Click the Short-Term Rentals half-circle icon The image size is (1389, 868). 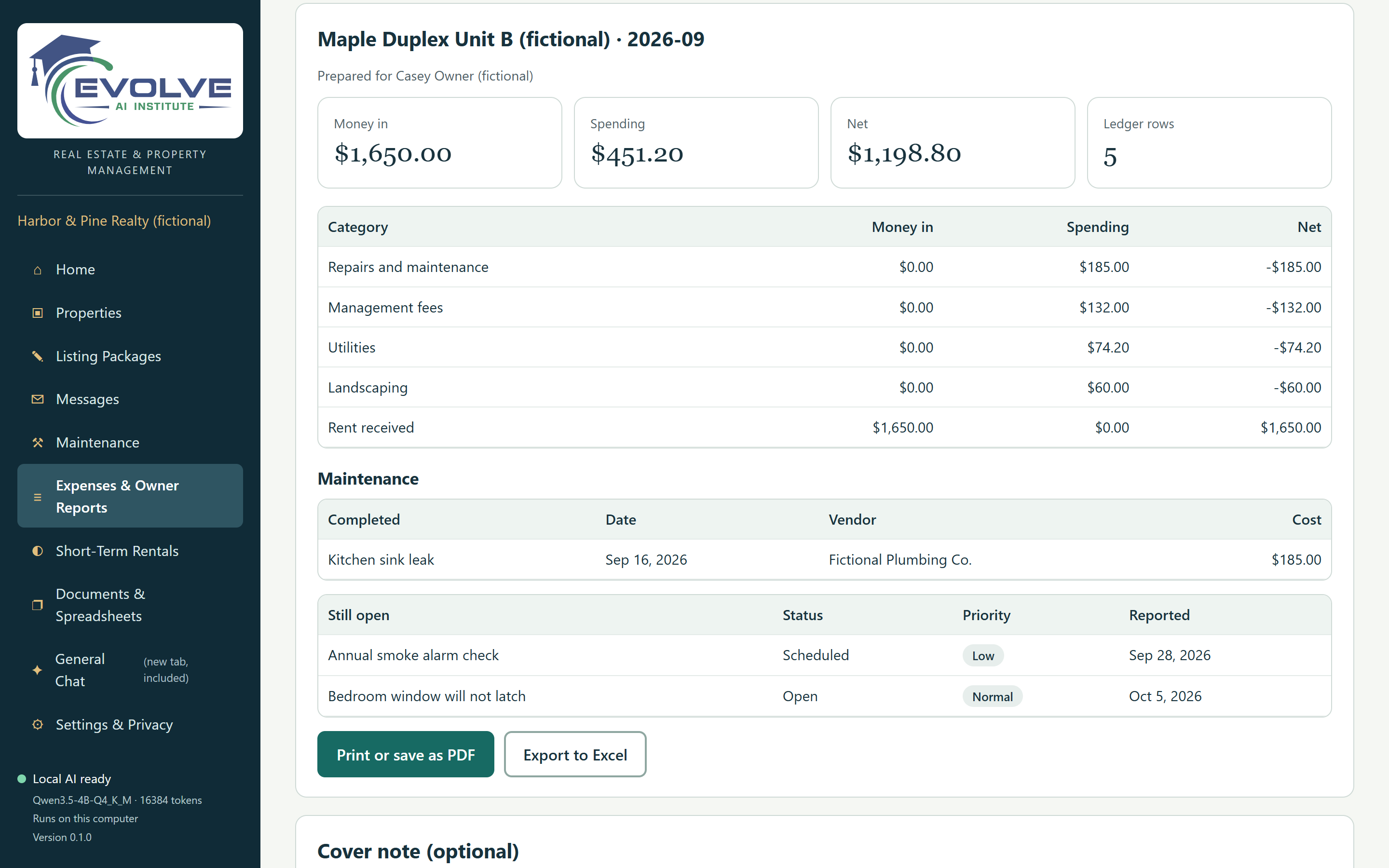pyautogui.click(x=37, y=551)
